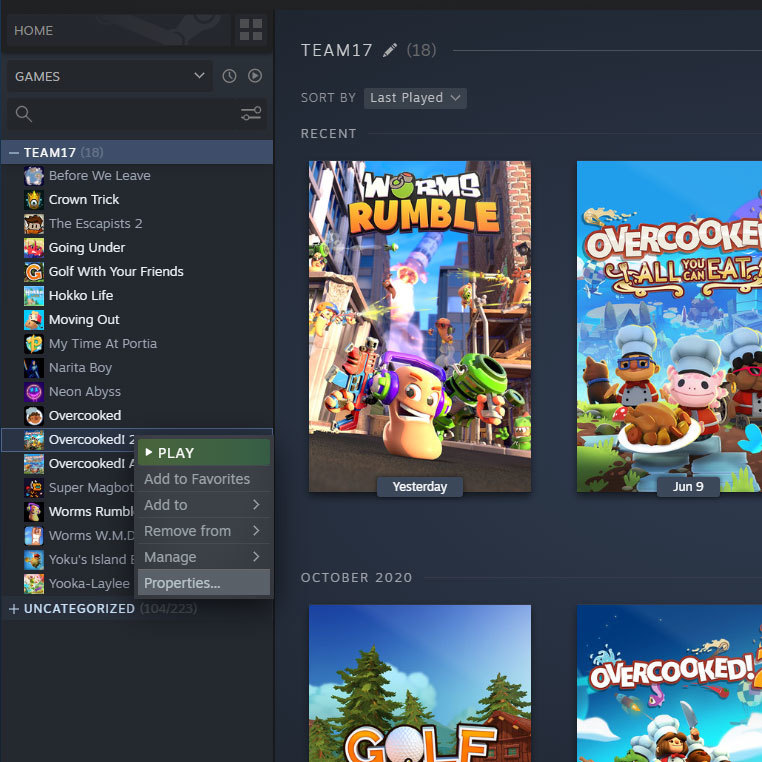Collapse the TEAM17 collection
Viewport: 762px width, 762px height.
(x=14, y=153)
